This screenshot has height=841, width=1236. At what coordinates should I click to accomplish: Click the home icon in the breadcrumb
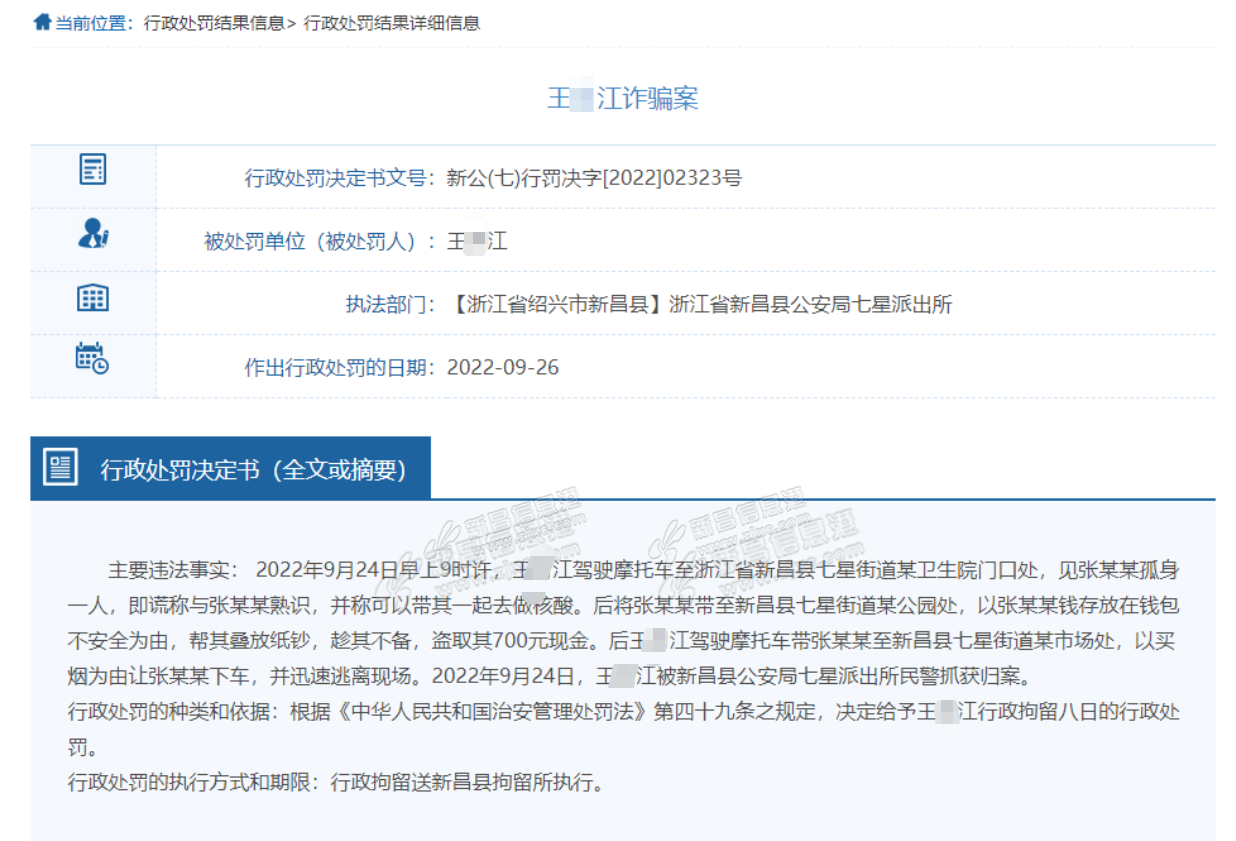[41, 22]
